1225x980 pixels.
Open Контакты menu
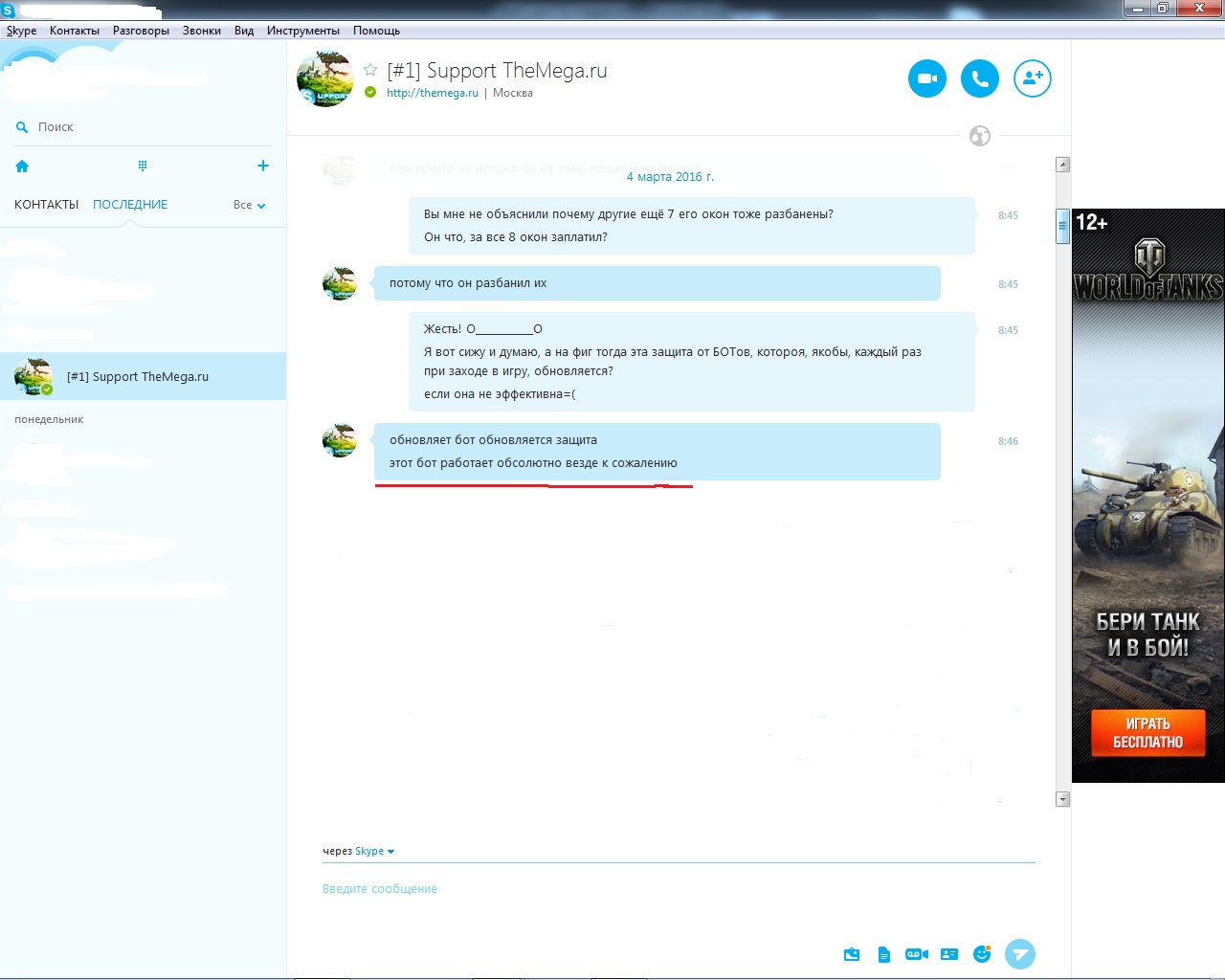tap(75, 31)
